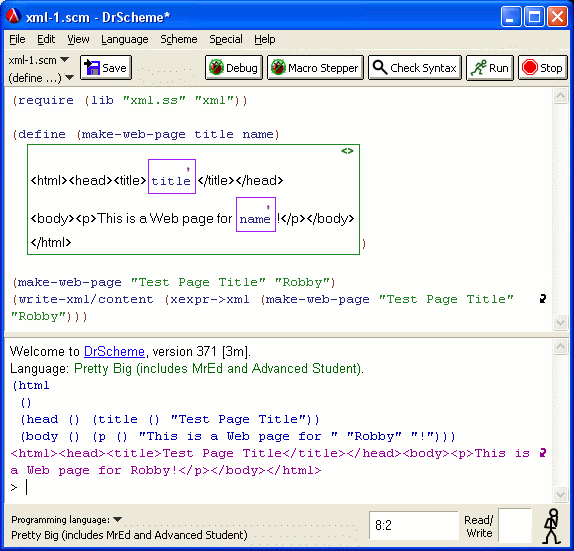Image resolution: width=574 pixels, height=551 pixels.
Task: Click the define make-web-page line
Action: (x=146, y=134)
